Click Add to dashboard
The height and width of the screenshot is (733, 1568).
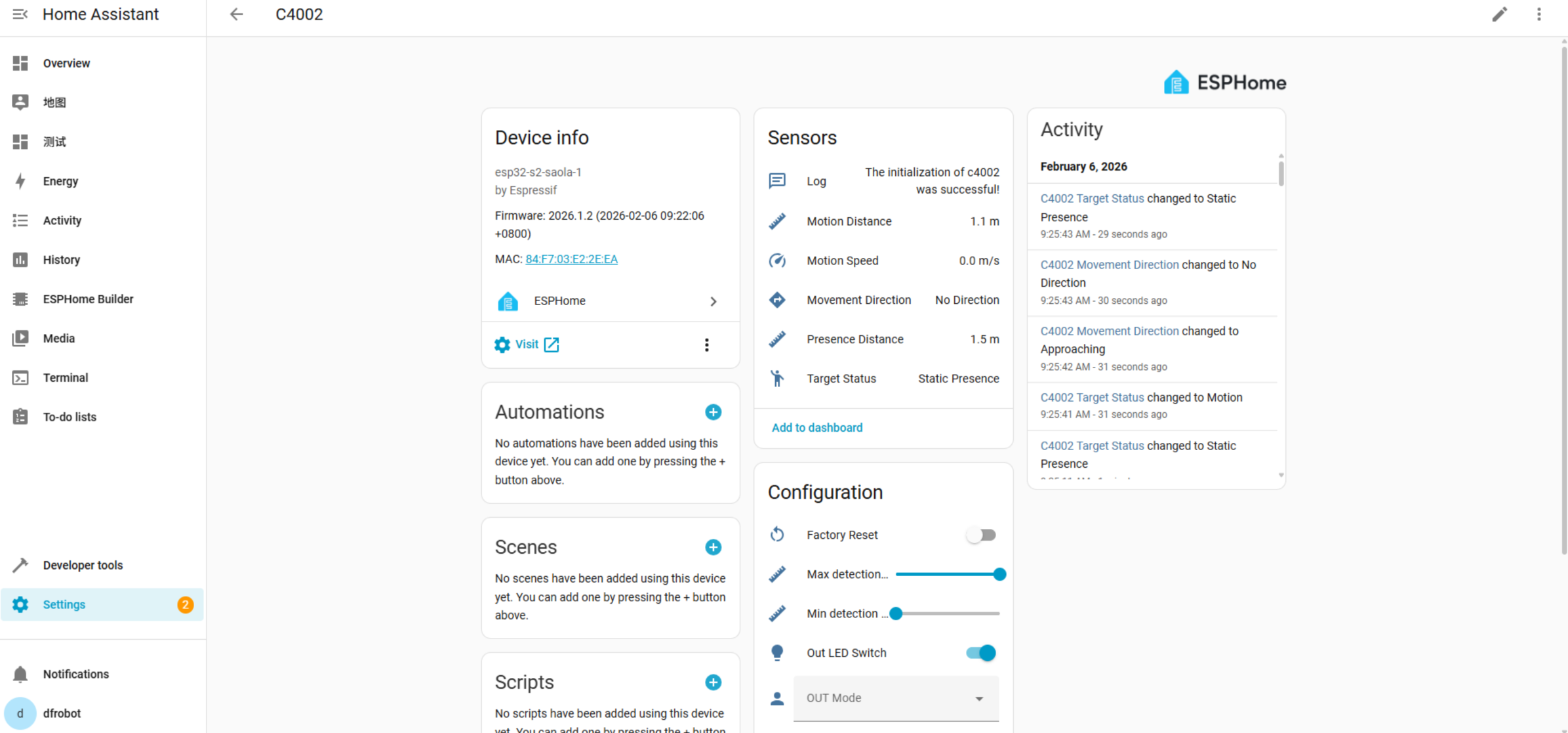tap(816, 428)
